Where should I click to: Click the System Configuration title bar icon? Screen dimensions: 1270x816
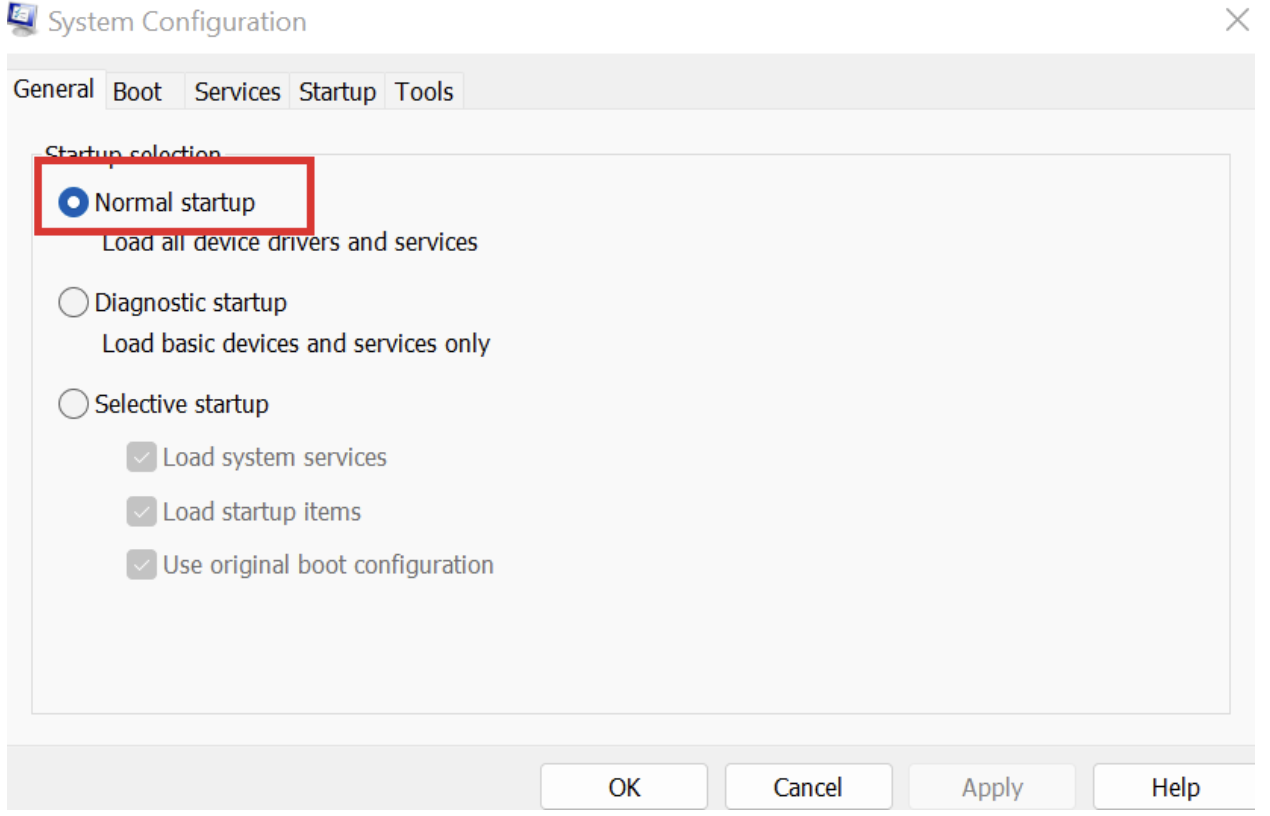coord(22,18)
